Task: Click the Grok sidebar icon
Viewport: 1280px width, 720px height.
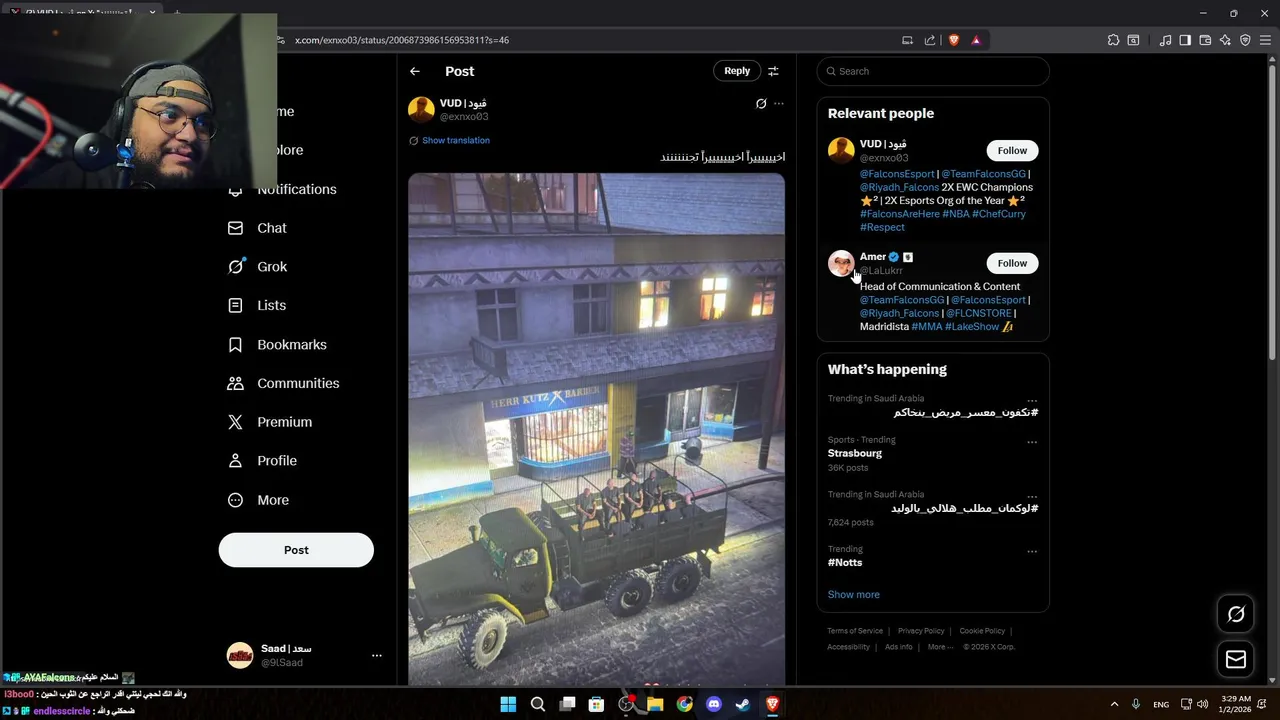Action: tap(236, 266)
